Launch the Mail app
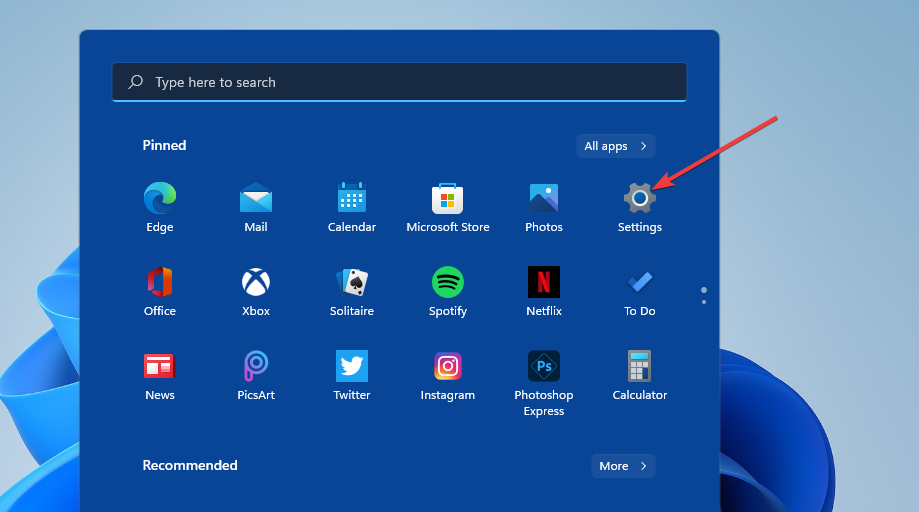This screenshot has height=512, width=919. tap(256, 207)
